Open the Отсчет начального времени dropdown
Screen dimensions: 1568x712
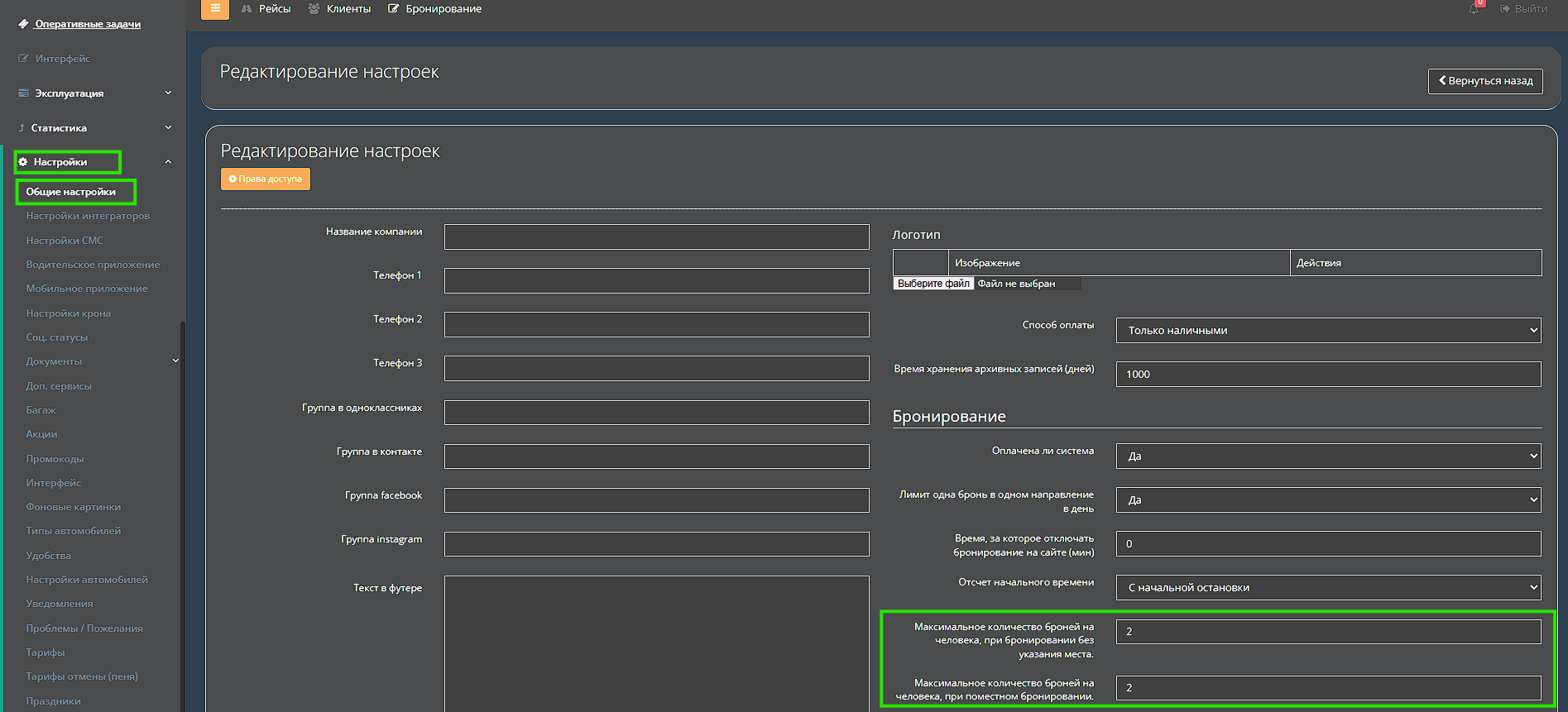pyautogui.click(x=1327, y=587)
